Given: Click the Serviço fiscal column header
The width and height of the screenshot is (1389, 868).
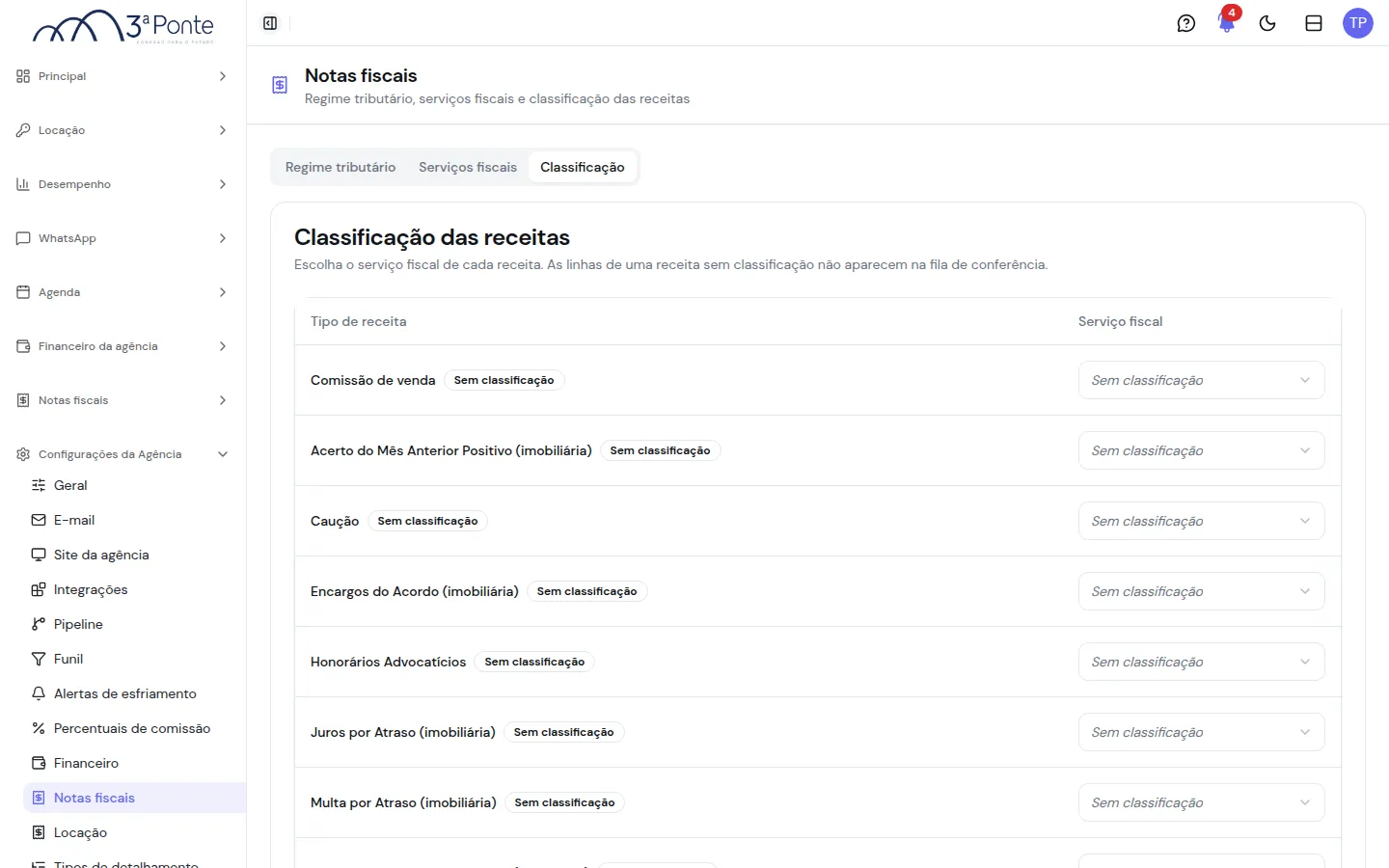Looking at the screenshot, I should (1121, 321).
